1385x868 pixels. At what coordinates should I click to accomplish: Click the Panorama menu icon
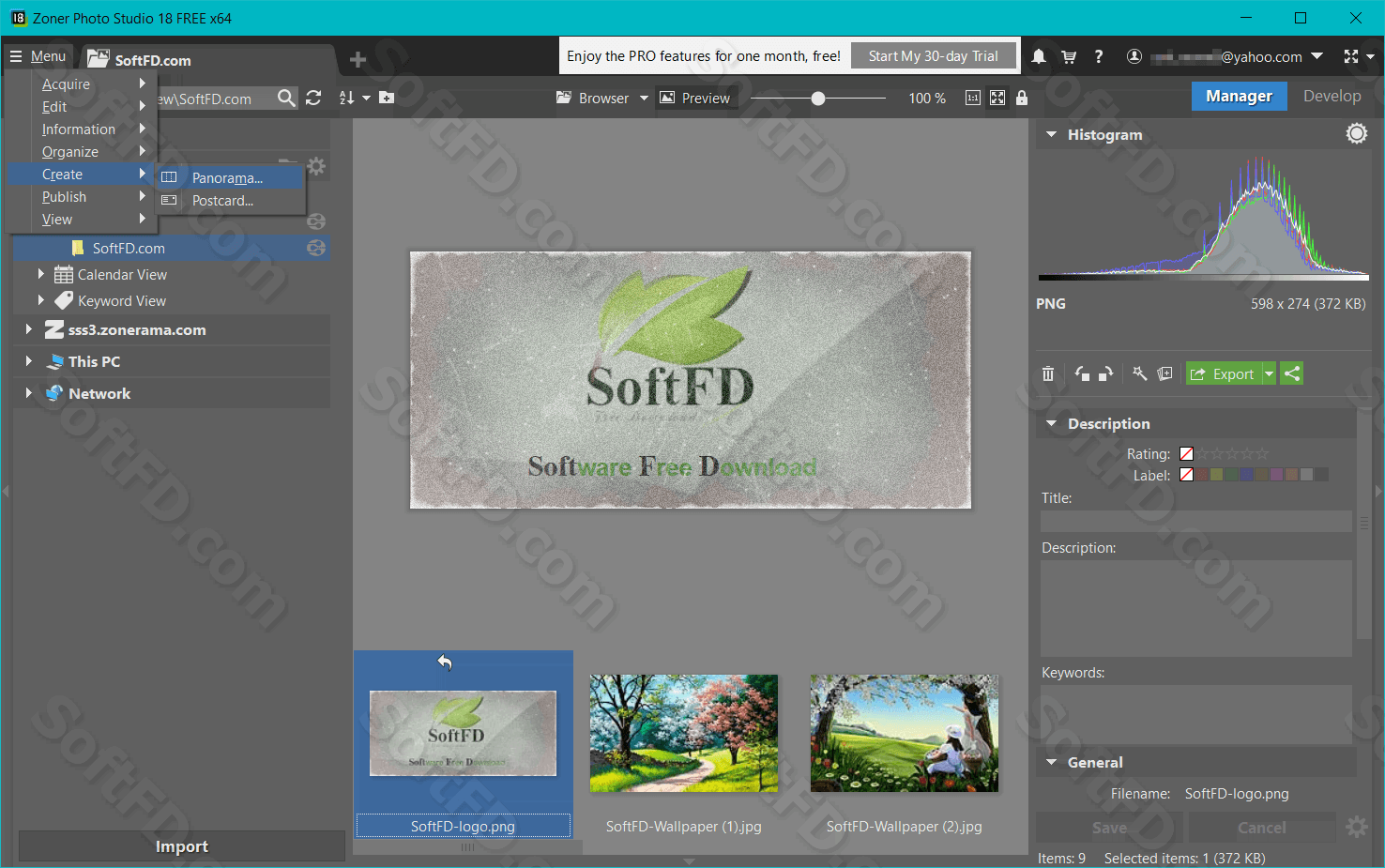[x=169, y=177]
